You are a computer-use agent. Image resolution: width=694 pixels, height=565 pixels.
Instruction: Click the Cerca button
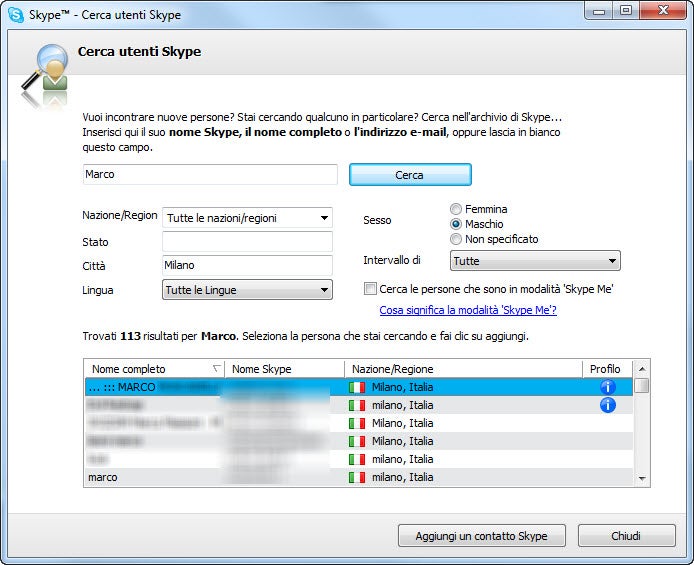pos(410,175)
